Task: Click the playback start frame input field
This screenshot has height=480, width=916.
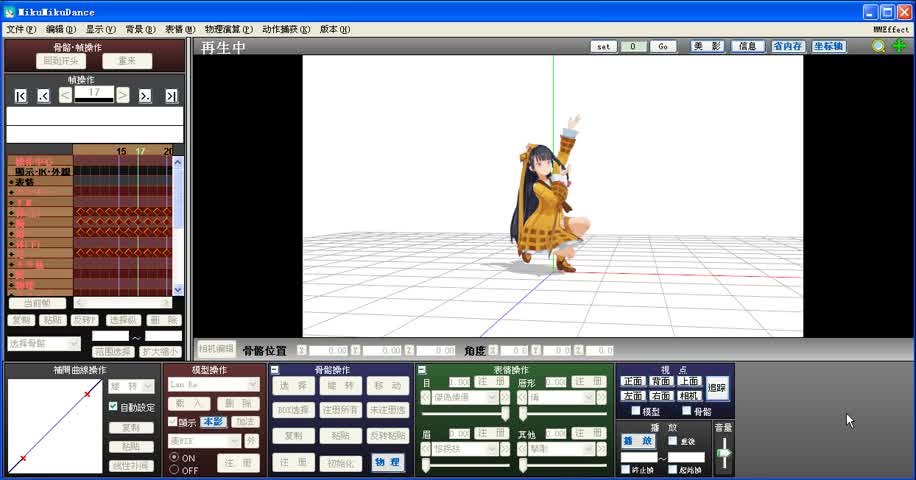Action: pyautogui.click(x=639, y=458)
